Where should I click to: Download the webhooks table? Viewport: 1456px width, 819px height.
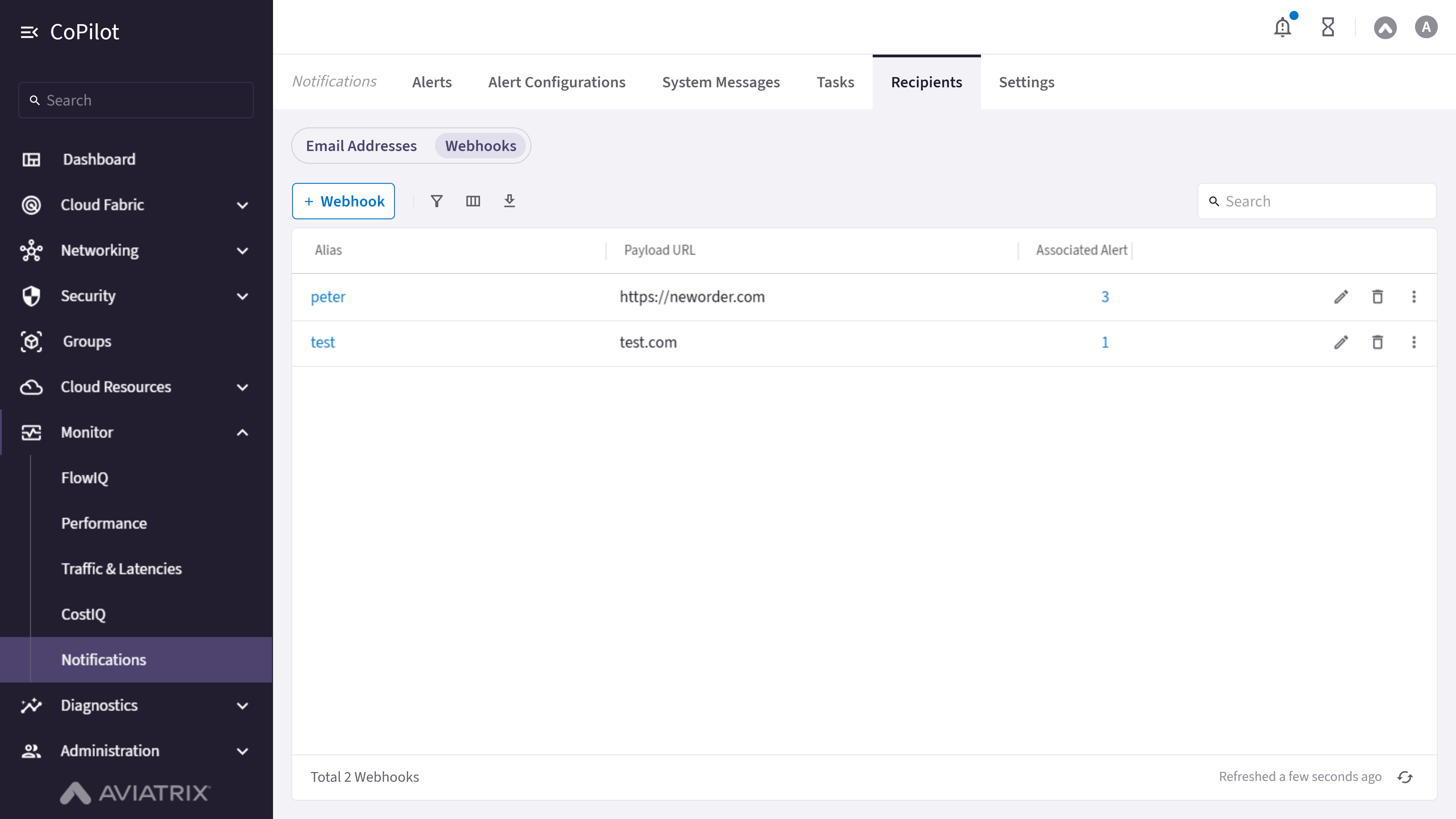coord(509,201)
